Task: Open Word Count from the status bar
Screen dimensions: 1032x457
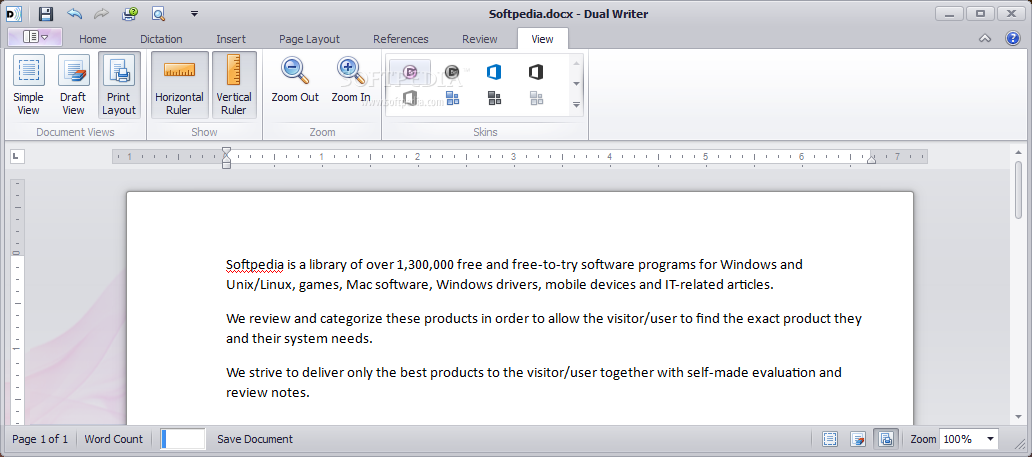Action: pos(113,439)
